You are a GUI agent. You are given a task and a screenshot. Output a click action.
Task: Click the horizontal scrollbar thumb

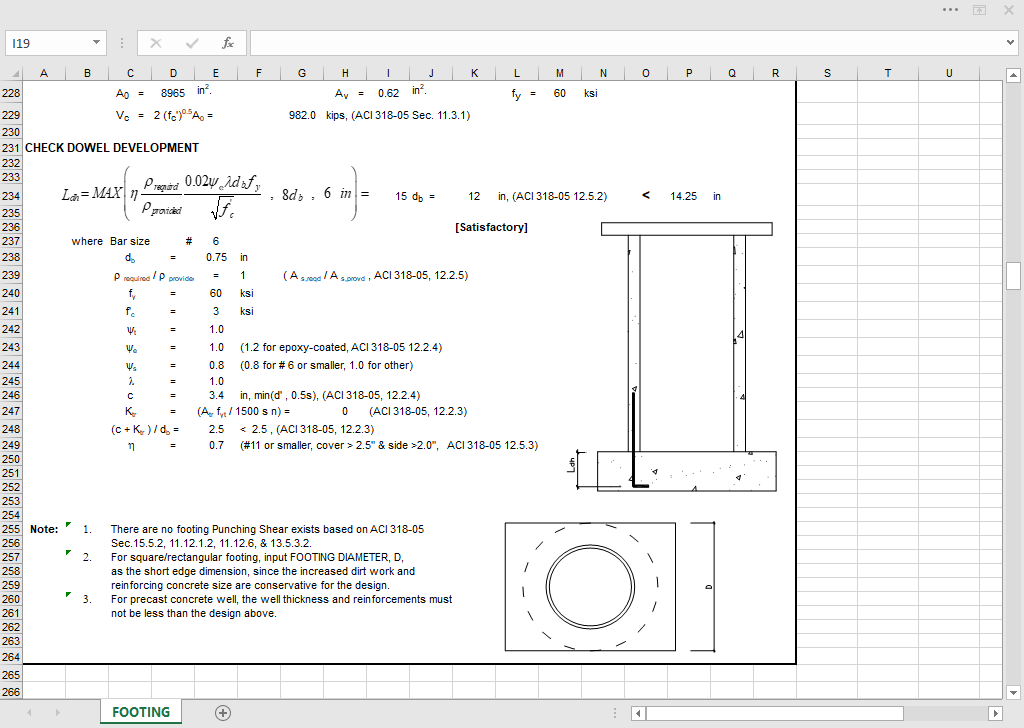[775, 713]
